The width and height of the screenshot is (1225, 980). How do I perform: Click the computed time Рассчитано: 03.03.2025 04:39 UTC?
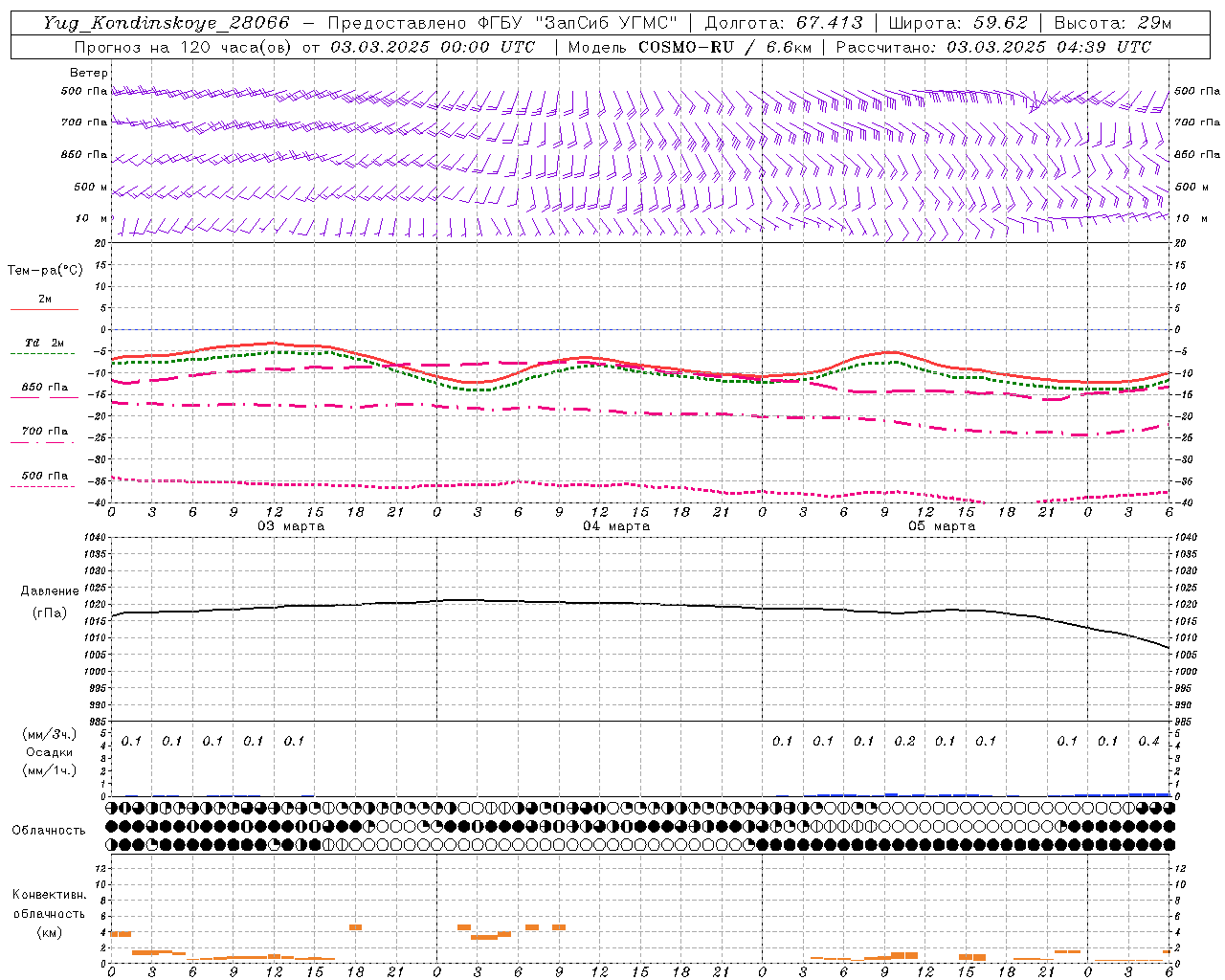(x=993, y=47)
